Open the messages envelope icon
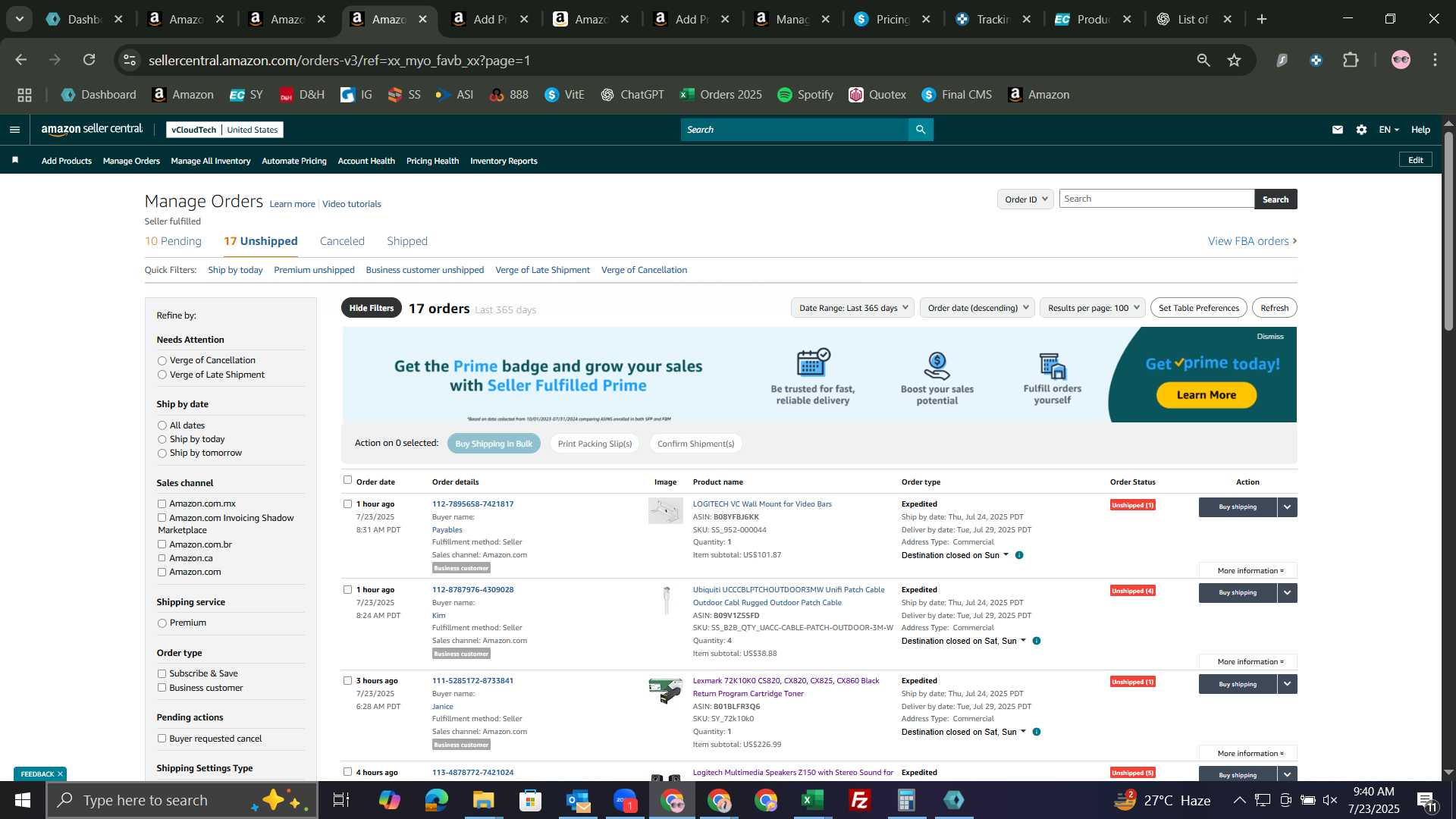1456x819 pixels. point(1338,130)
